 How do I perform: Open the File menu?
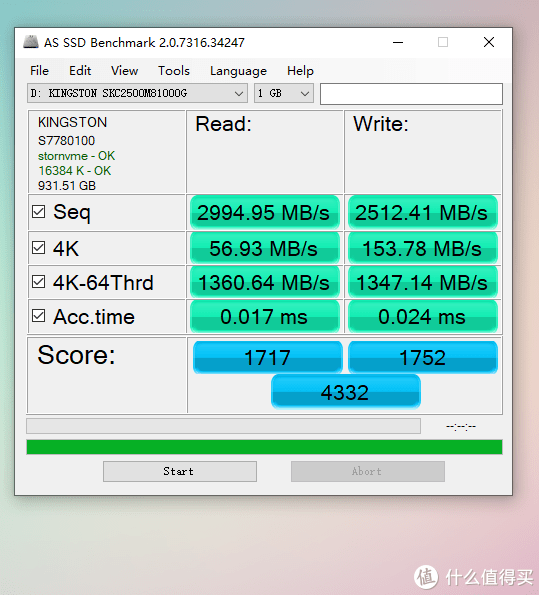[x=39, y=71]
